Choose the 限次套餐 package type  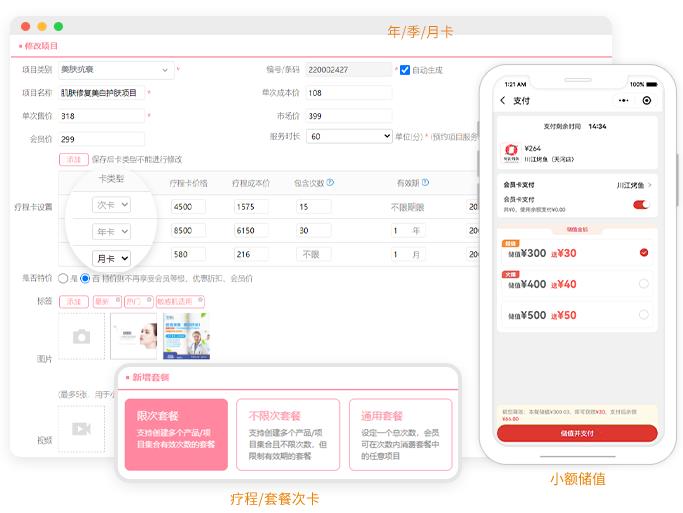pyautogui.click(x=176, y=434)
